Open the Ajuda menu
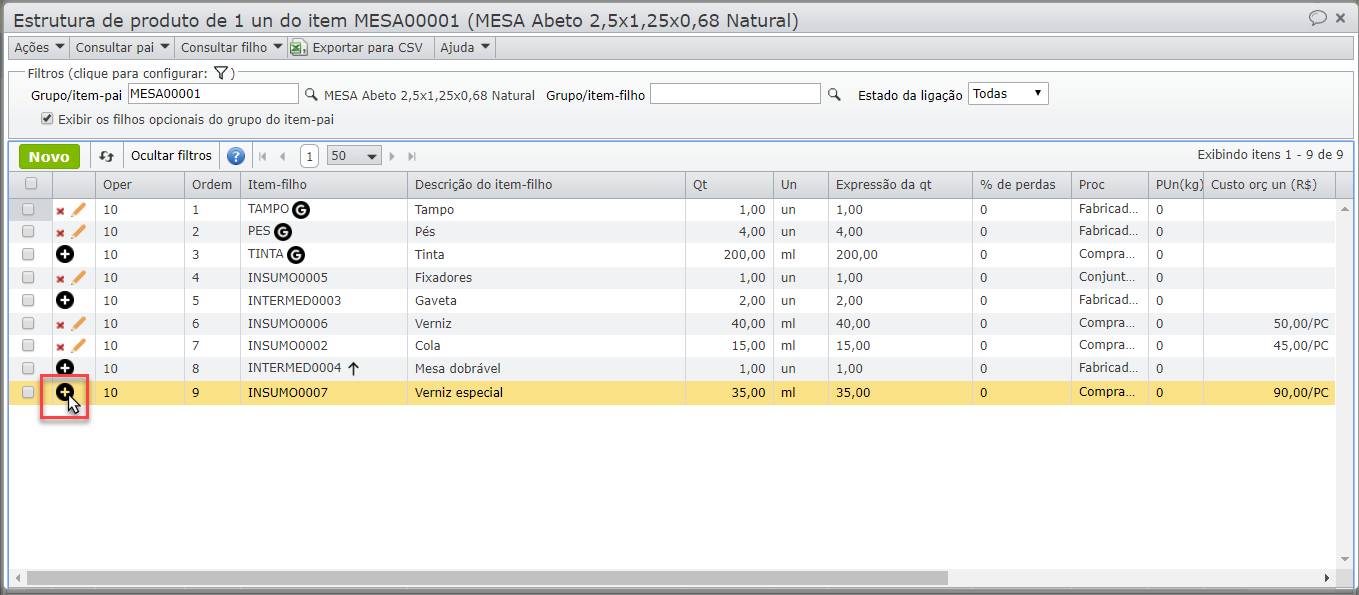The image size is (1359, 595). [x=465, y=47]
